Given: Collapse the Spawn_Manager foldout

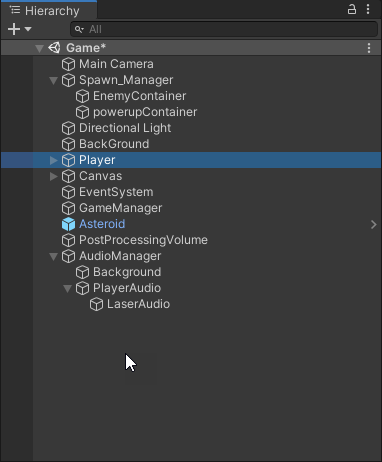Looking at the screenshot, I should coord(53,80).
